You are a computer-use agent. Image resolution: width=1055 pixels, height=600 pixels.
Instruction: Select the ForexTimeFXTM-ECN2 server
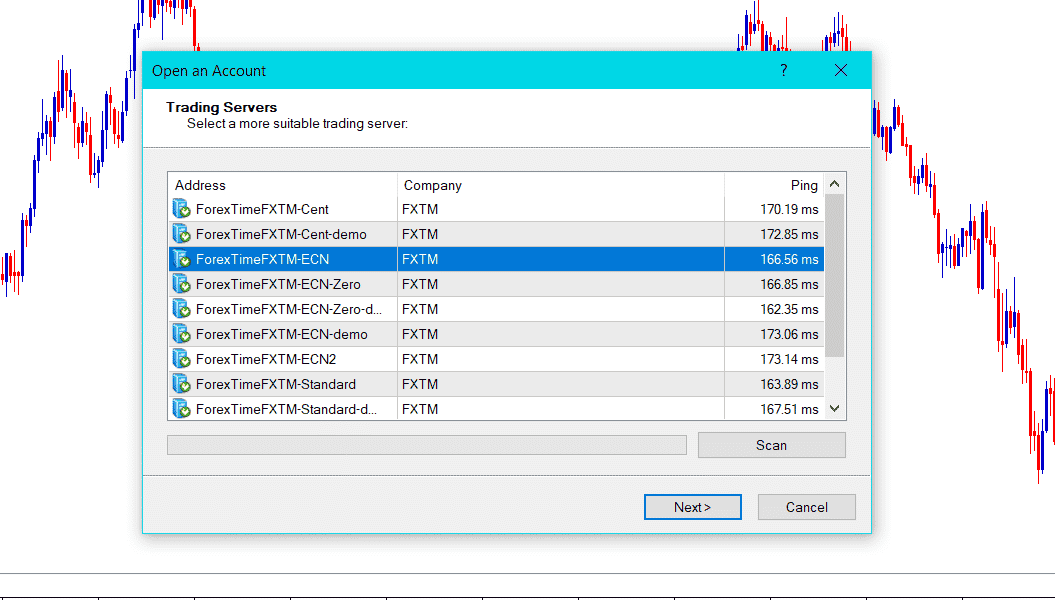point(496,359)
